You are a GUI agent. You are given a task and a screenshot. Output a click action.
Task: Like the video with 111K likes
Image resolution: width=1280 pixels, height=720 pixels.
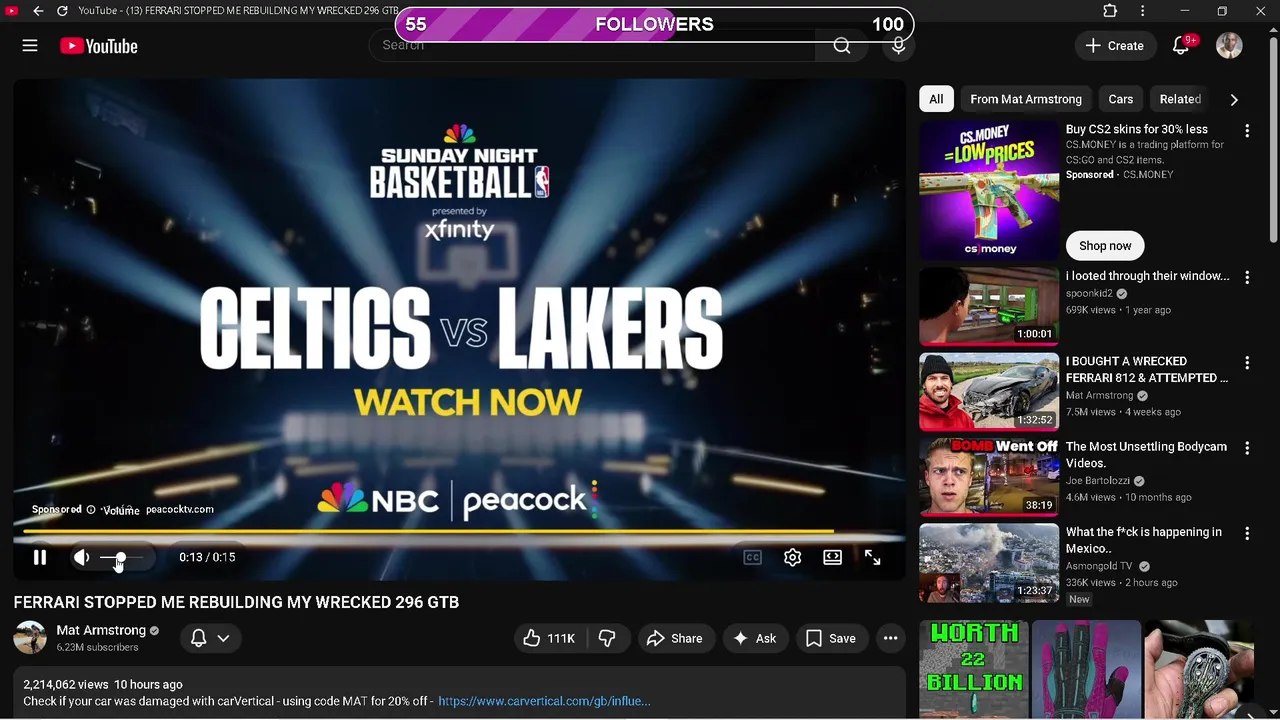click(x=548, y=638)
